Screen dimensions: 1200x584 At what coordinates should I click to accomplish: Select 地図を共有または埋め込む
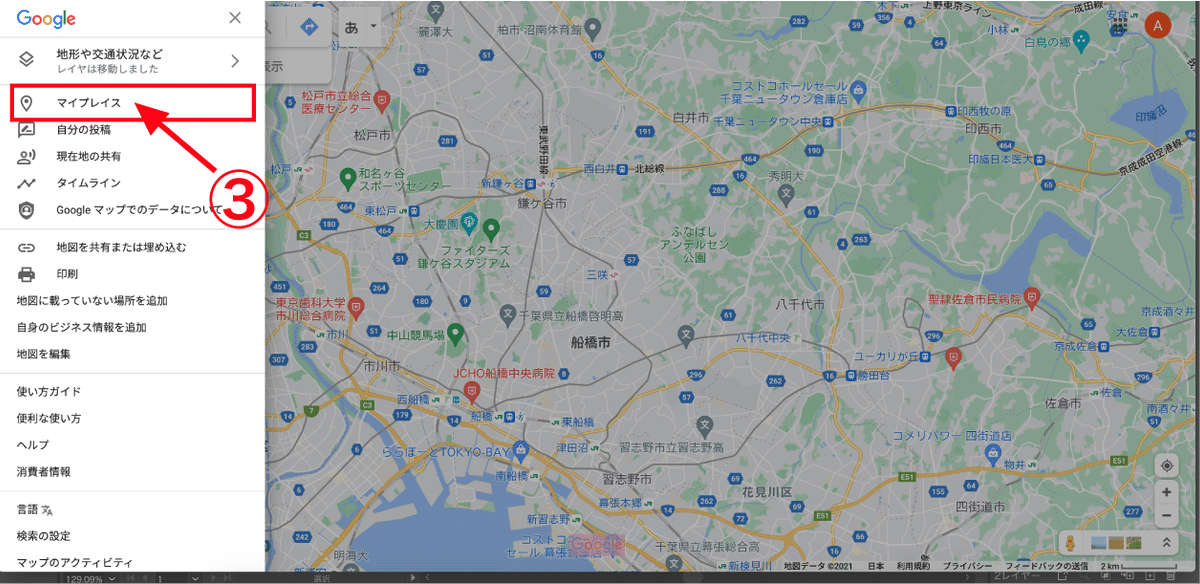click(x=121, y=247)
